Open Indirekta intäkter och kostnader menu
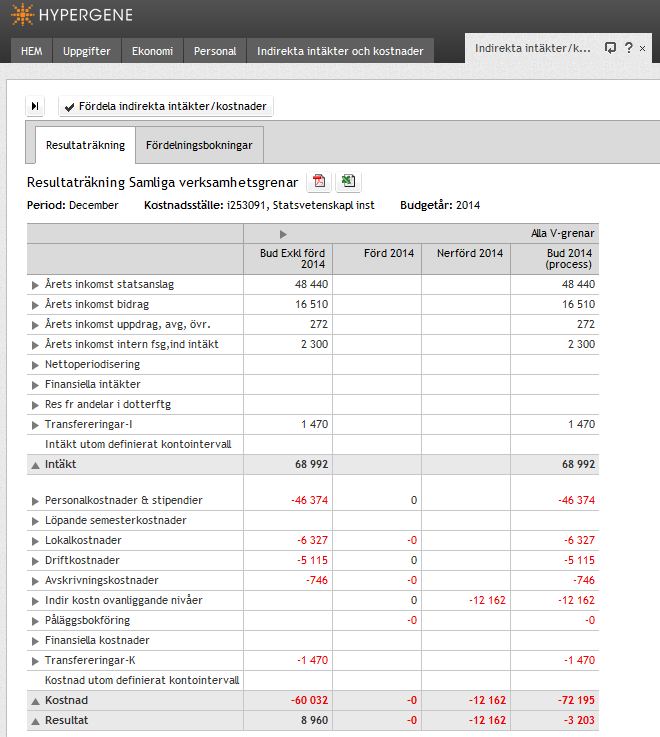This screenshot has height=737, width=660. click(340, 51)
